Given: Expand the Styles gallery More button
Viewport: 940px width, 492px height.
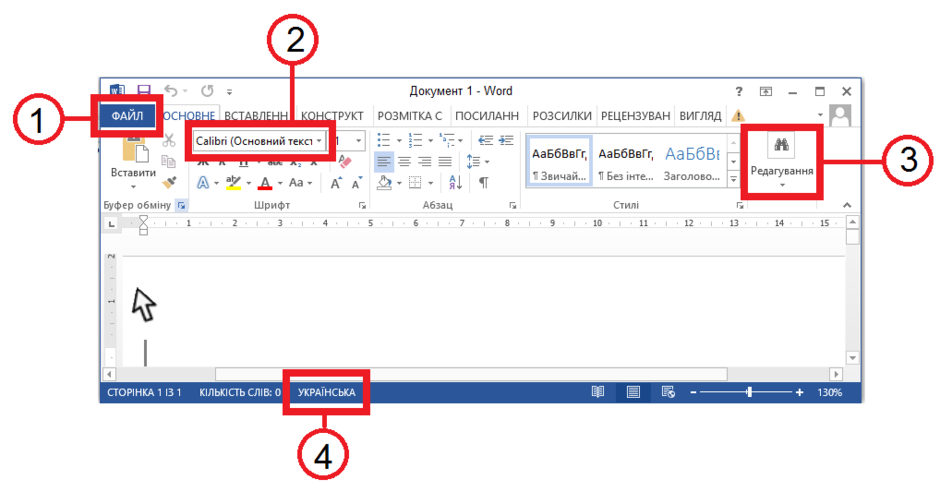Looking at the screenshot, I should click(x=733, y=179).
